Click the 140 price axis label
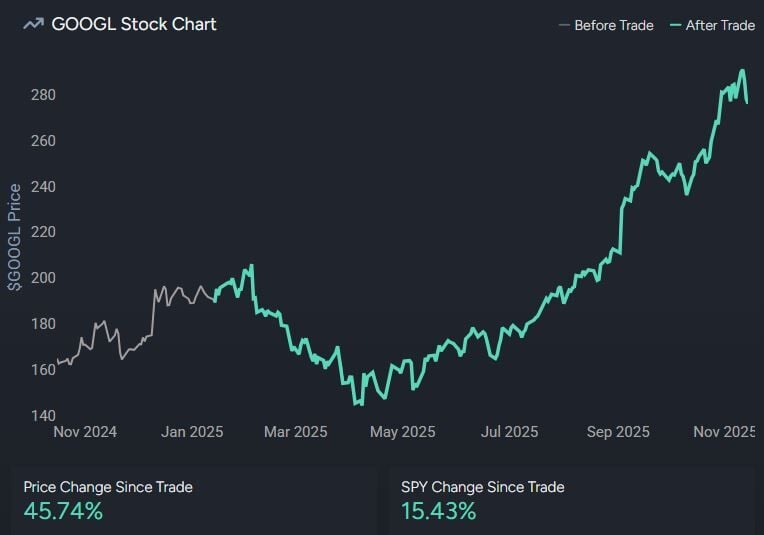The width and height of the screenshot is (764, 535). (x=43, y=415)
